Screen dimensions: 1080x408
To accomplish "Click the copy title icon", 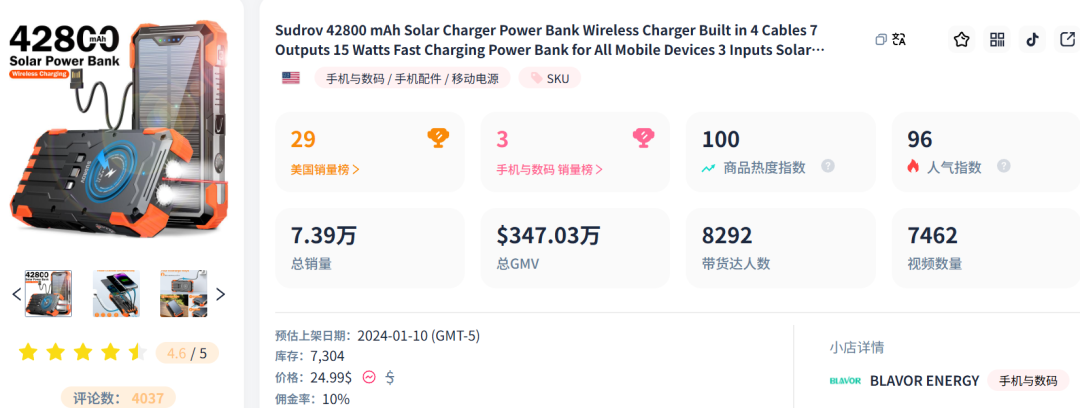I will pyautogui.click(x=880, y=39).
